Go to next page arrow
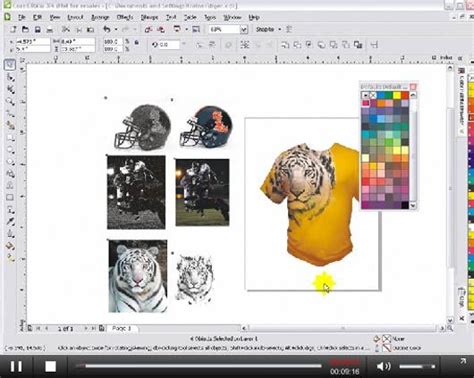 click(86, 328)
